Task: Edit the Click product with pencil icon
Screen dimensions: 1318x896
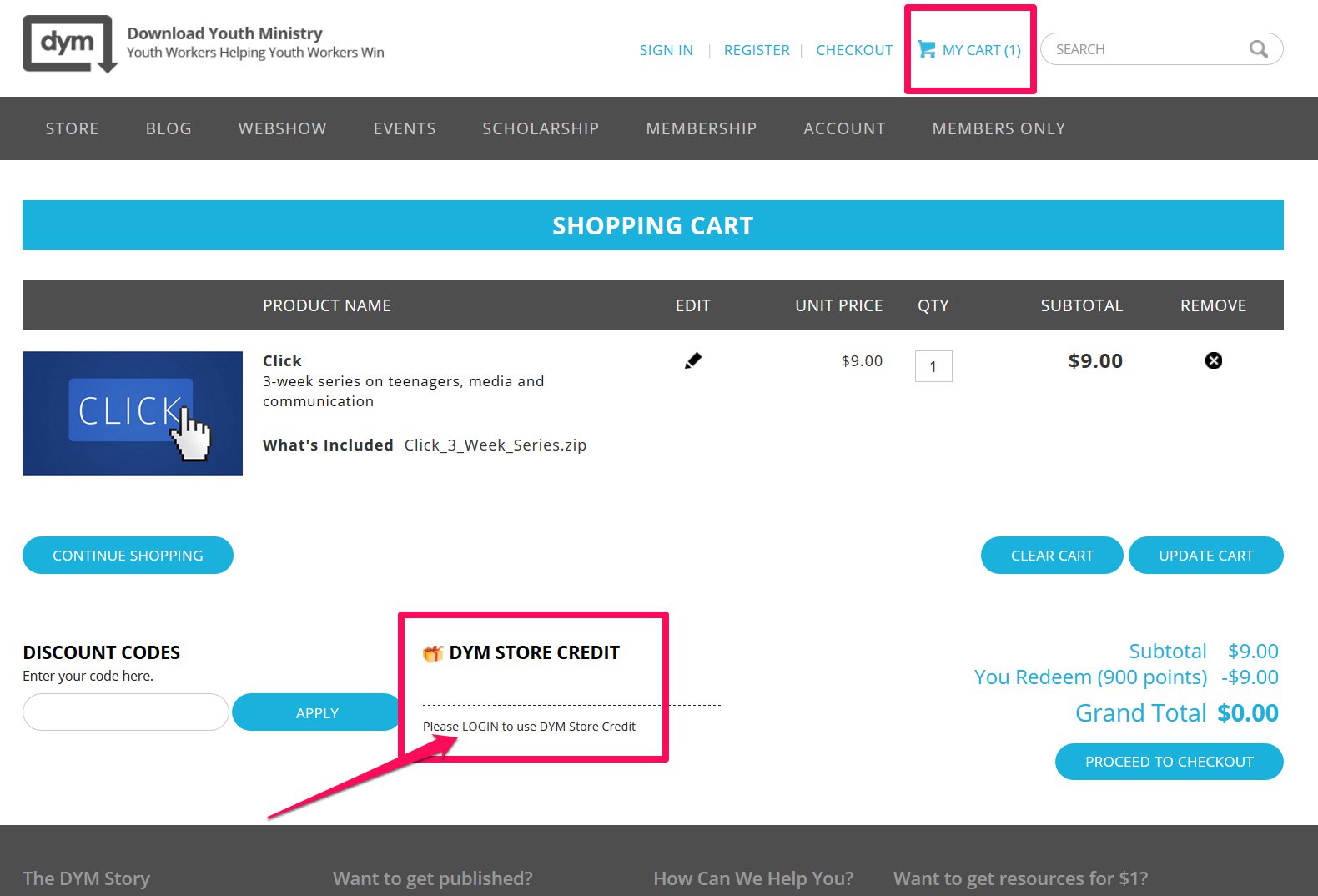Action: (693, 360)
